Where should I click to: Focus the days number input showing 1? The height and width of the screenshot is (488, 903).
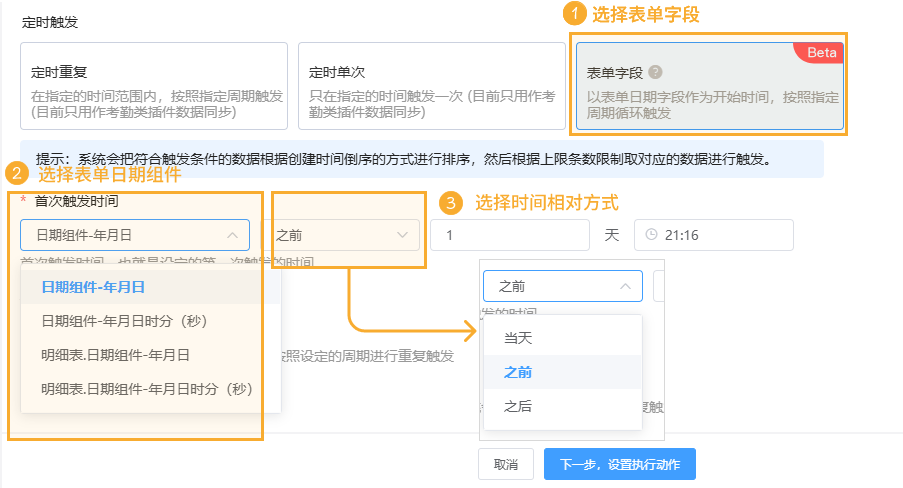(509, 235)
